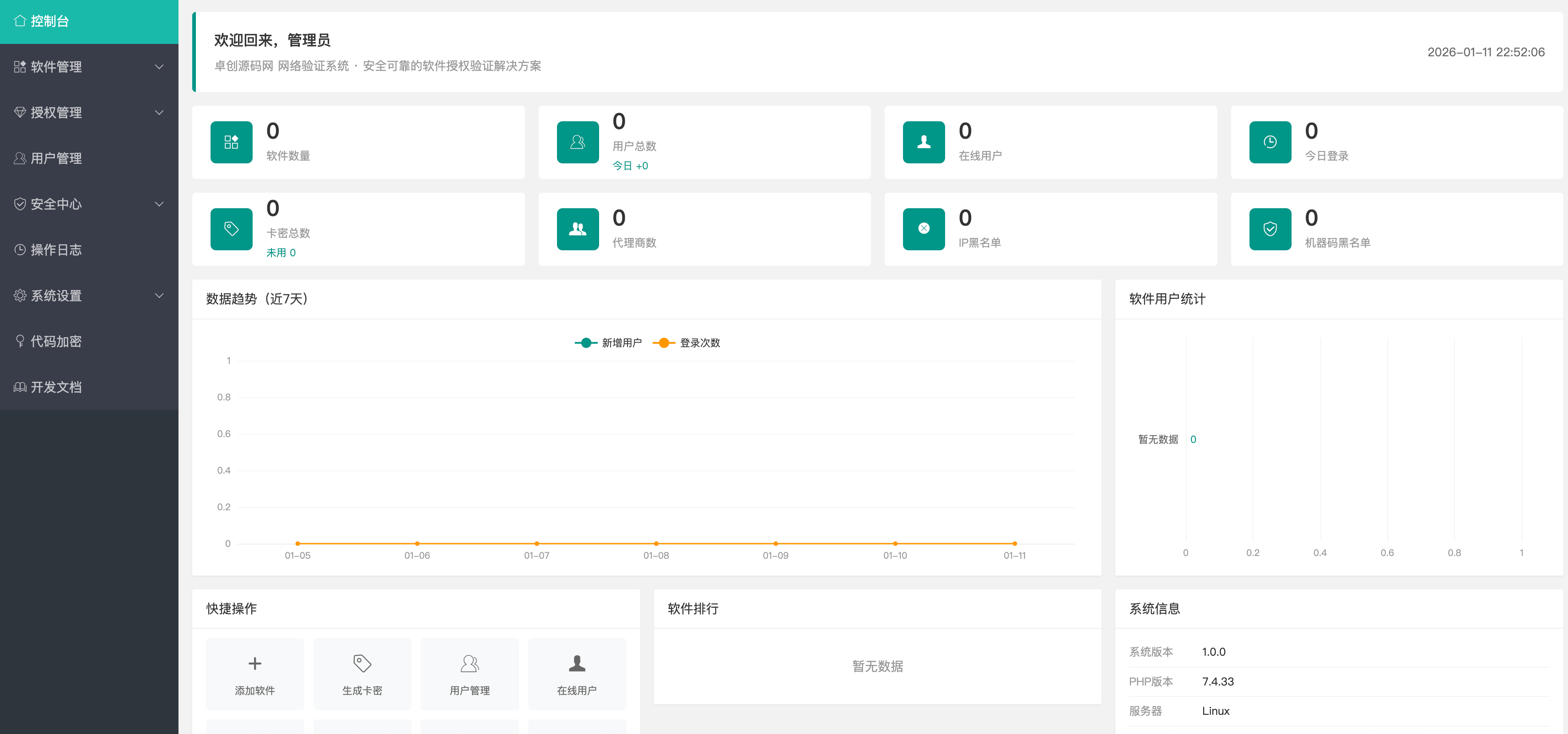Viewport: 1568px width, 734px height.
Task: Hide the 系统设置 submenu
Action: (x=159, y=296)
